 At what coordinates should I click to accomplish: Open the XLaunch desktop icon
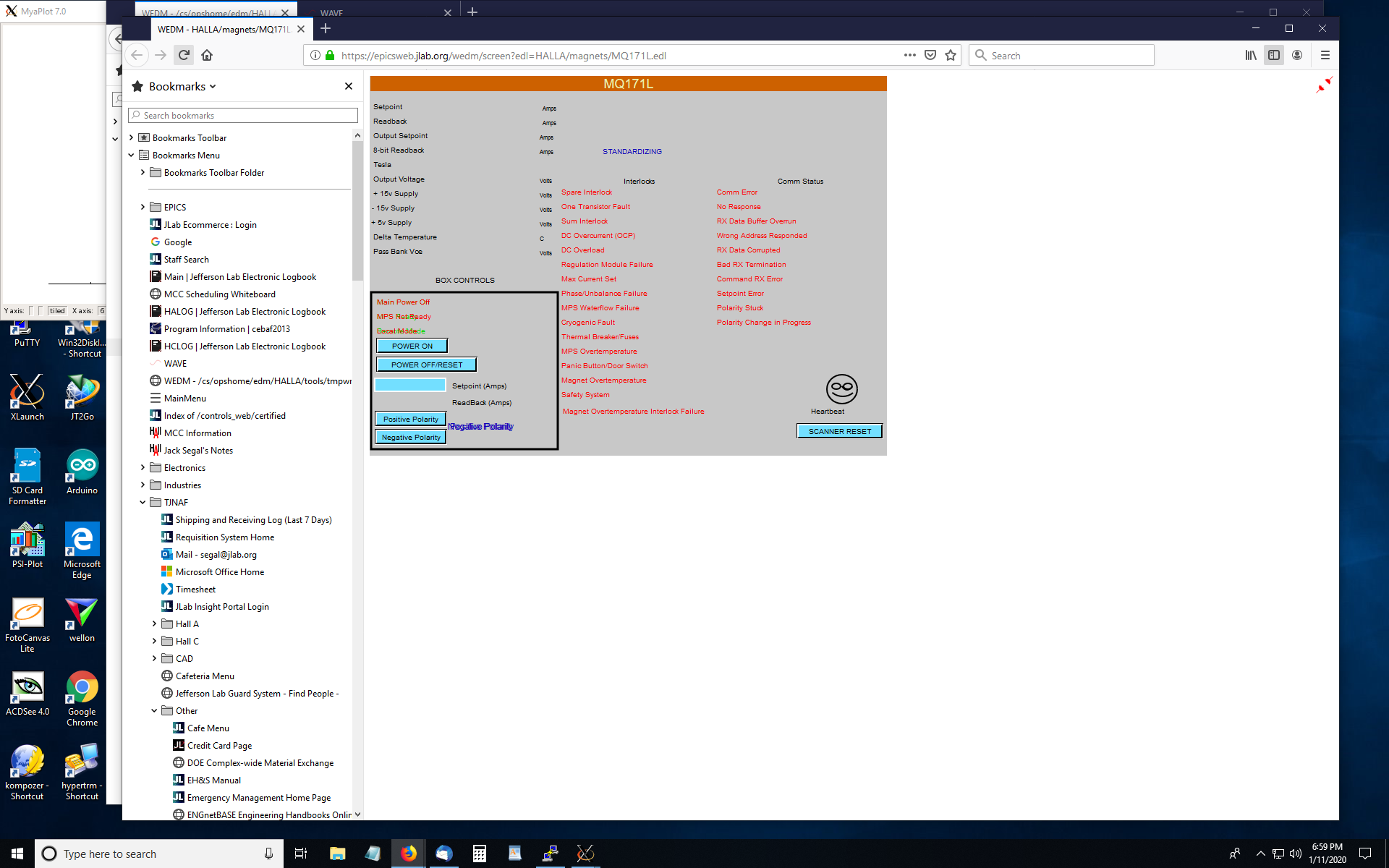point(27,398)
